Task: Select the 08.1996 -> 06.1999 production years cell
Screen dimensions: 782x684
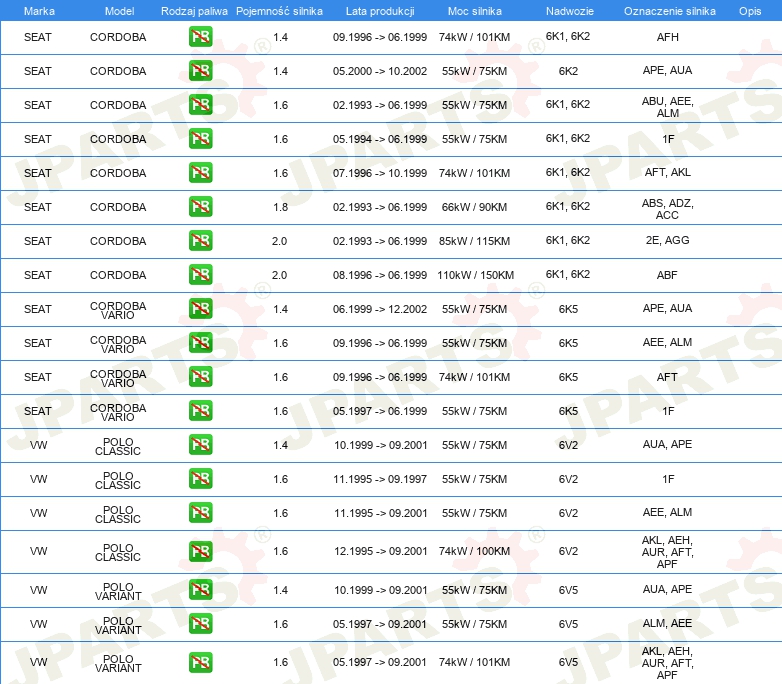Action: click(x=380, y=275)
